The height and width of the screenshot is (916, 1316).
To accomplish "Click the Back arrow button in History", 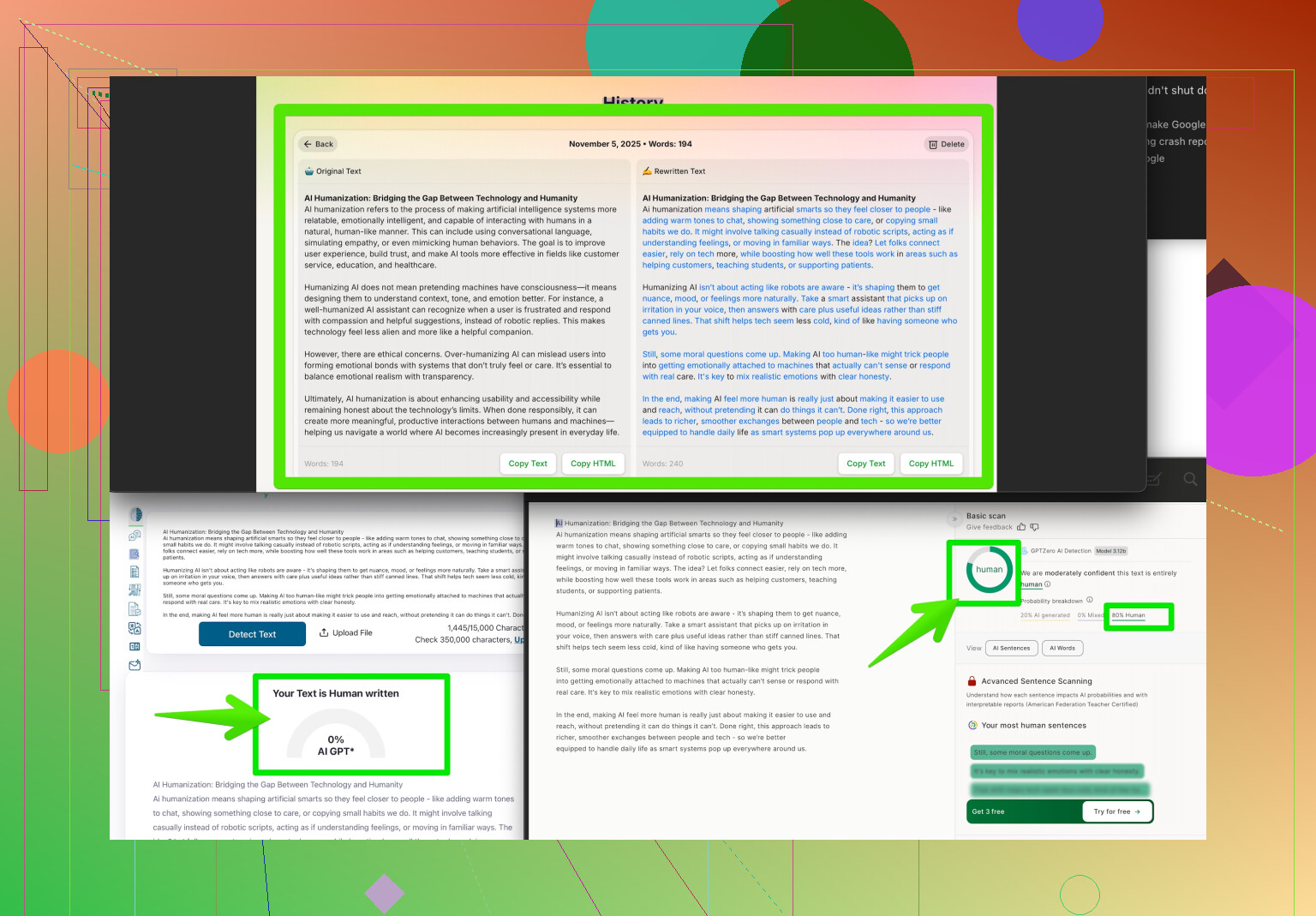I will (x=318, y=144).
